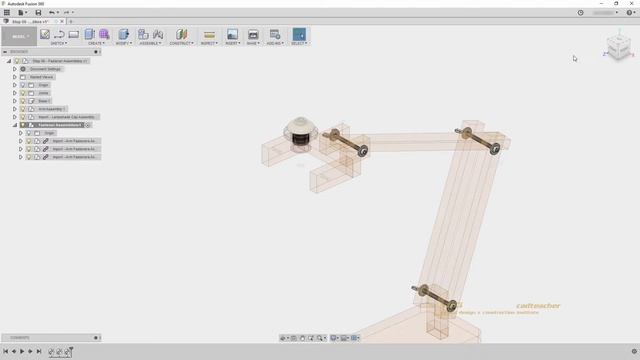
Task: Click the Insert image icon
Action: (x=232, y=34)
